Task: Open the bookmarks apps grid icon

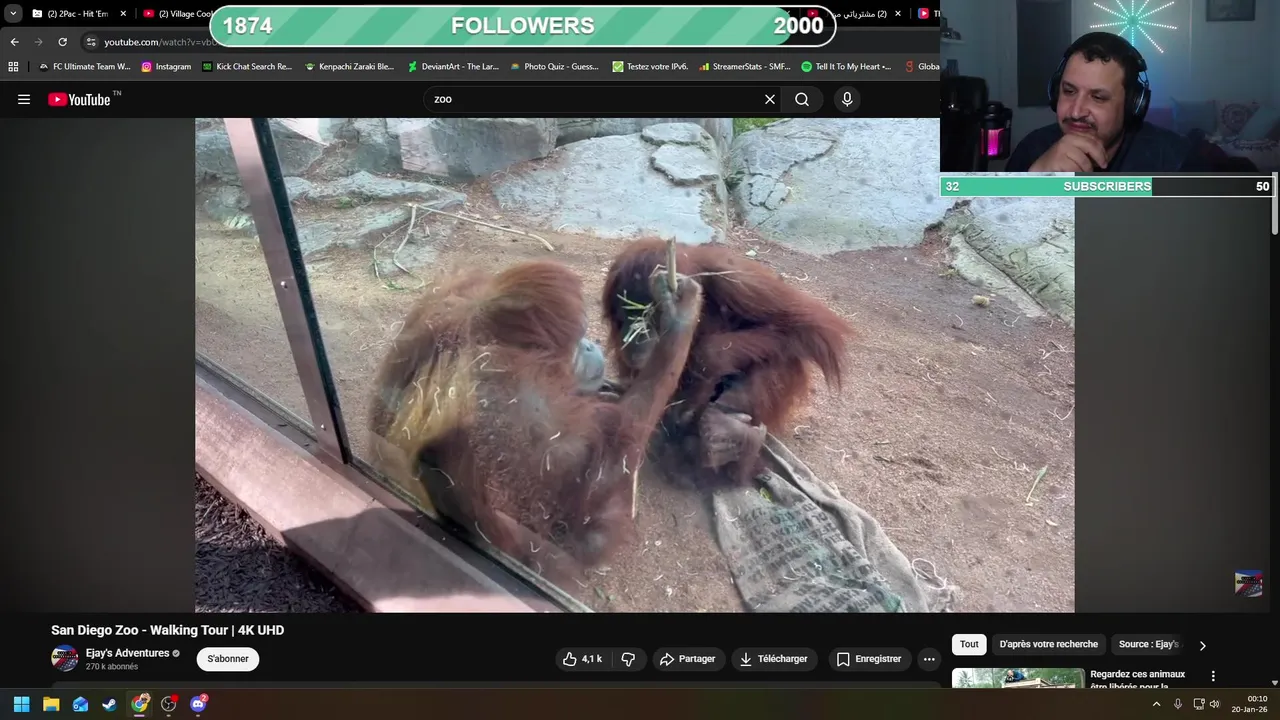Action: [13, 66]
